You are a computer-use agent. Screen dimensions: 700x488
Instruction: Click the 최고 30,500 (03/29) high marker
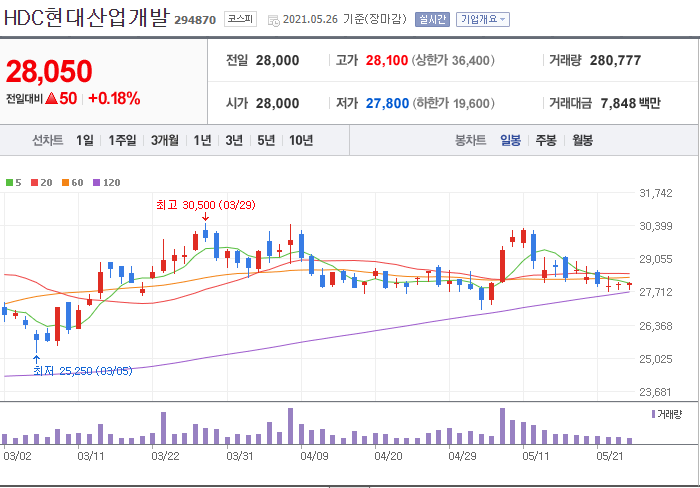coord(206,205)
